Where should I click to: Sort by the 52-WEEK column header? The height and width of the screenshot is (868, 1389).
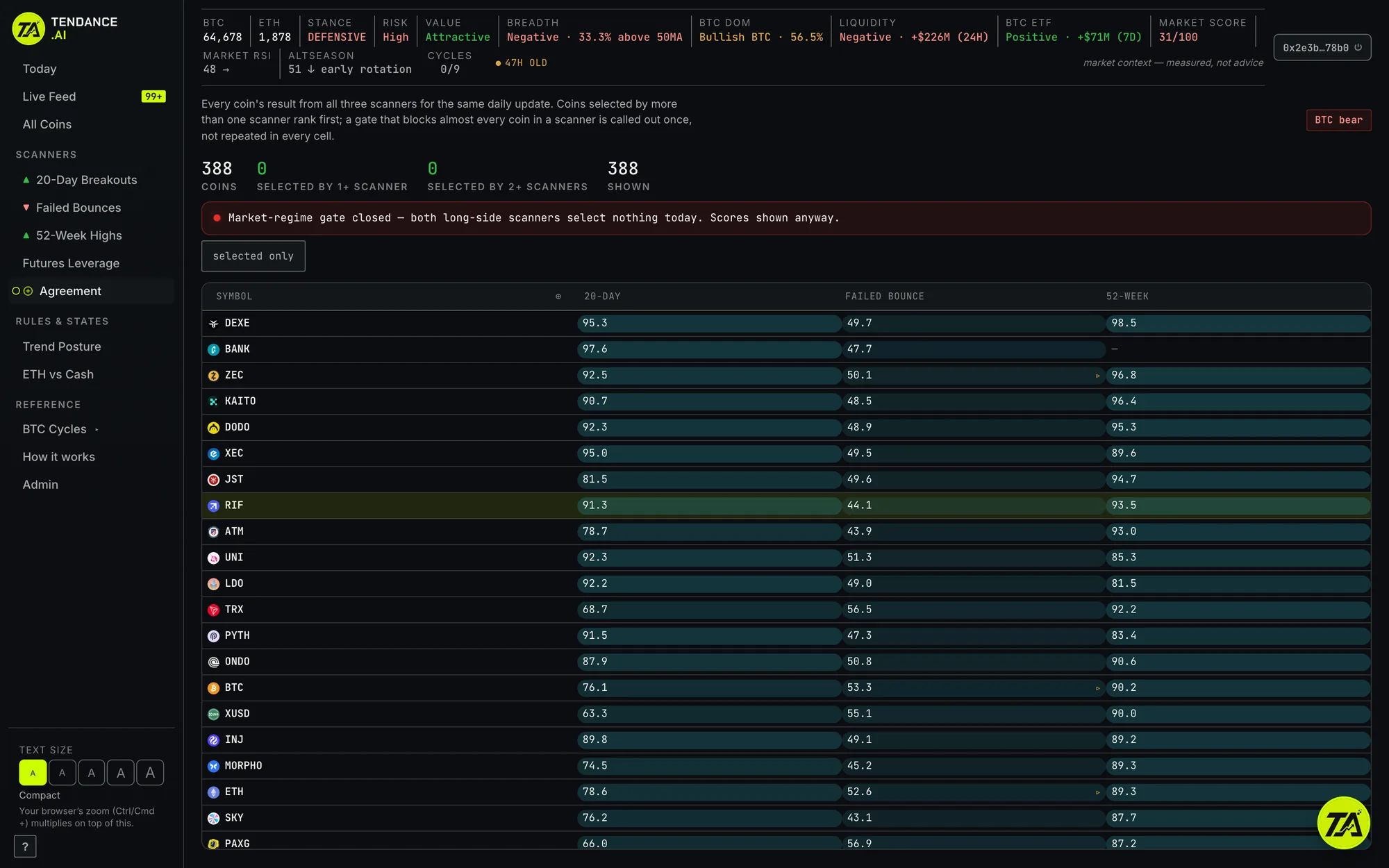(1127, 297)
